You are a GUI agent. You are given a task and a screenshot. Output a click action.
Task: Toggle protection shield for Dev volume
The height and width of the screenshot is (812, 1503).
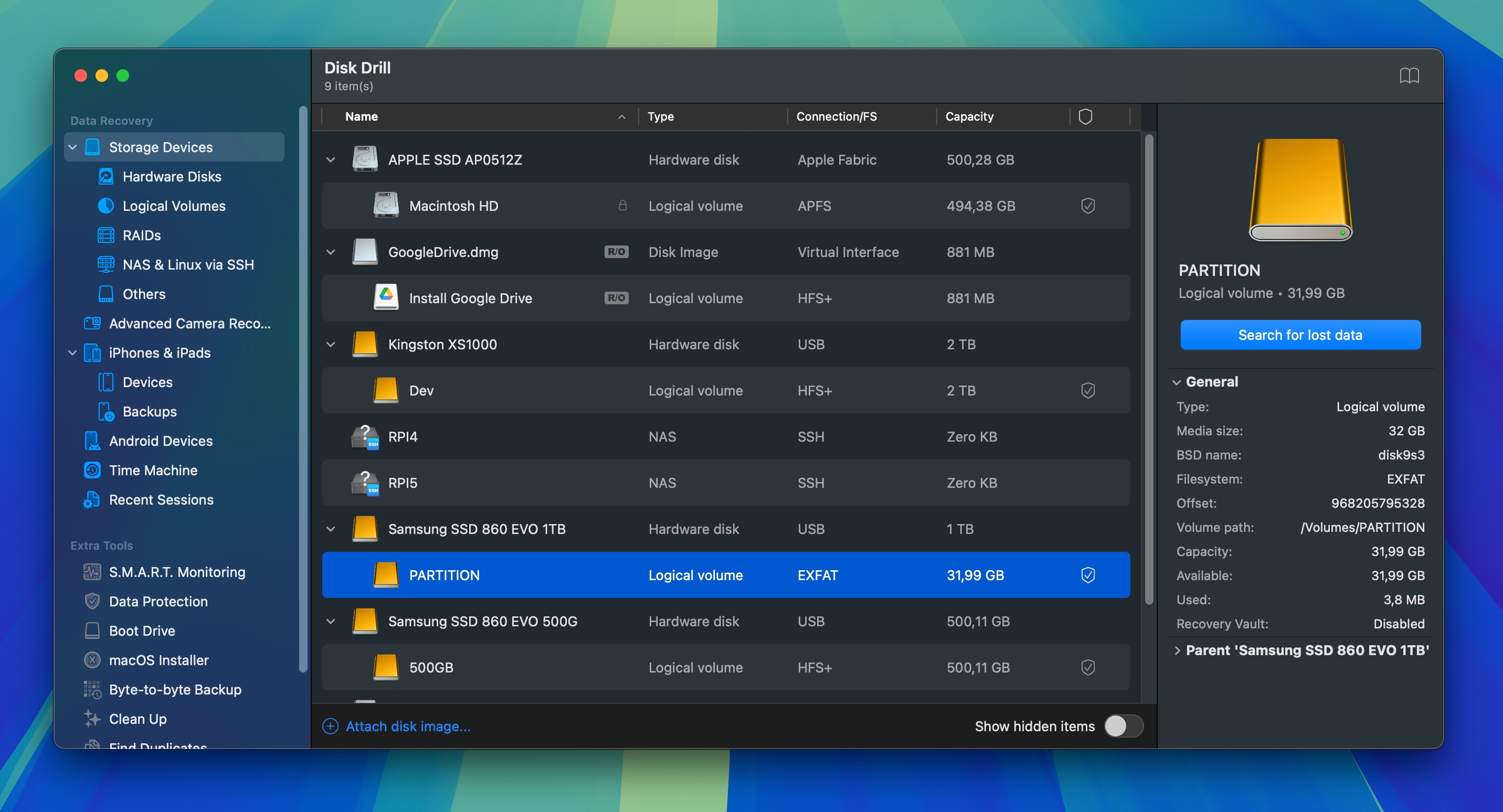[x=1087, y=390]
